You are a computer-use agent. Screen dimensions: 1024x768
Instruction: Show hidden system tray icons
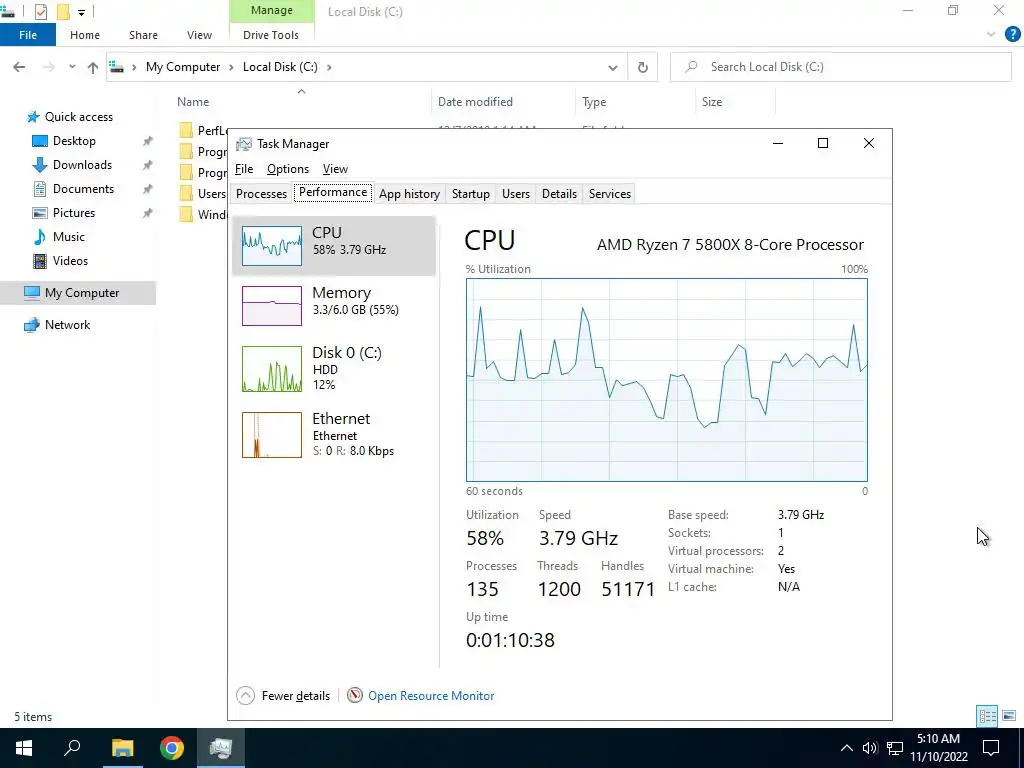(x=846, y=748)
